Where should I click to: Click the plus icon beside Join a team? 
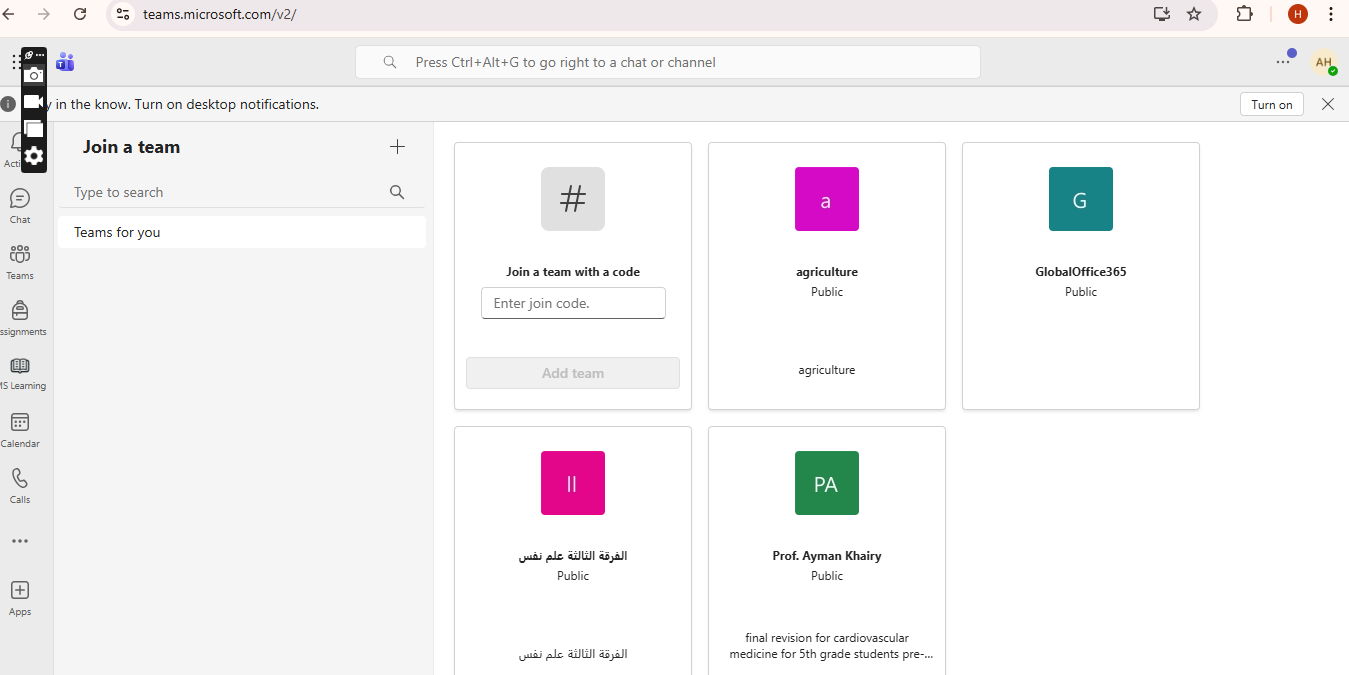coord(397,147)
